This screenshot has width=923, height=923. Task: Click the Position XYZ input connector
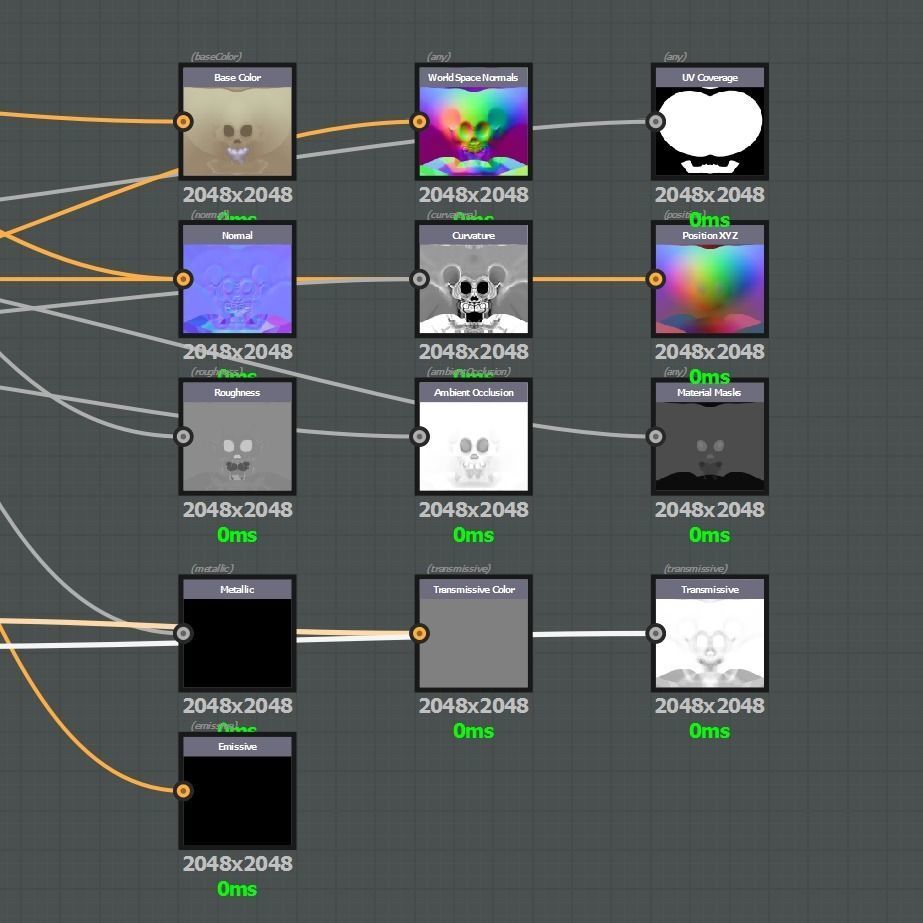(656, 279)
